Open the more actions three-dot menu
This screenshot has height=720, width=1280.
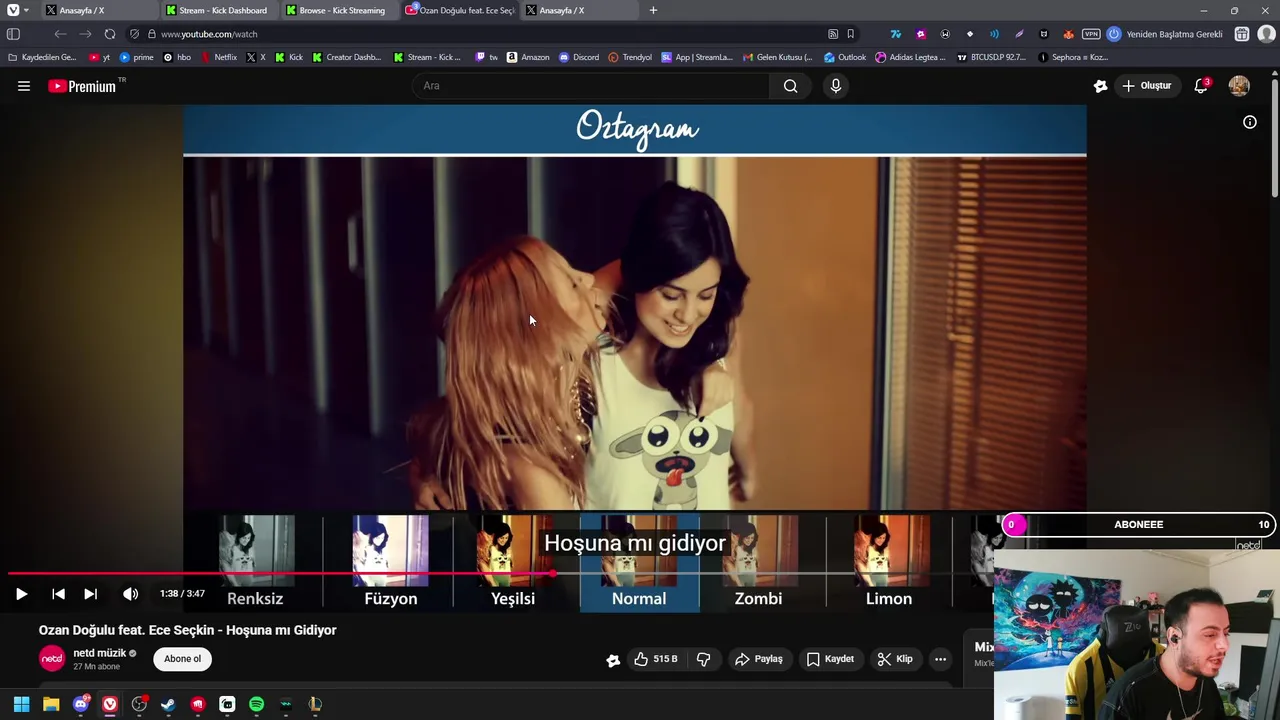click(x=940, y=659)
